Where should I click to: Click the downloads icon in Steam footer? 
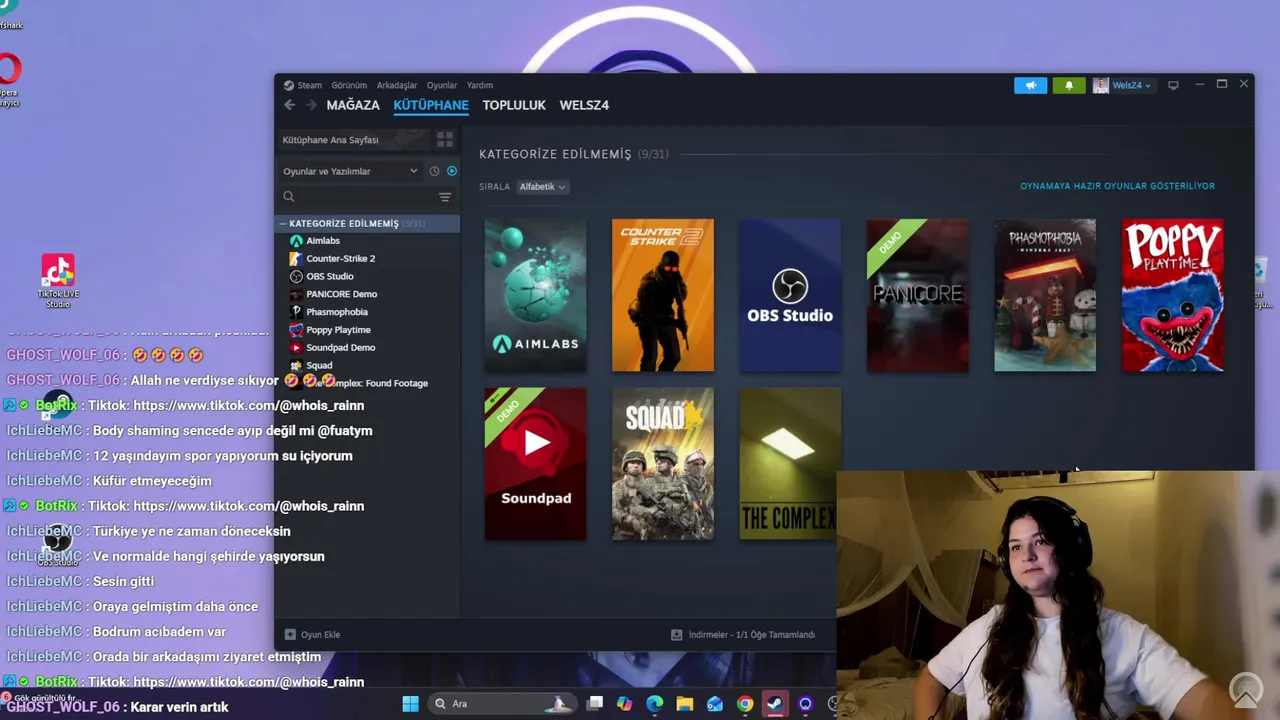677,635
